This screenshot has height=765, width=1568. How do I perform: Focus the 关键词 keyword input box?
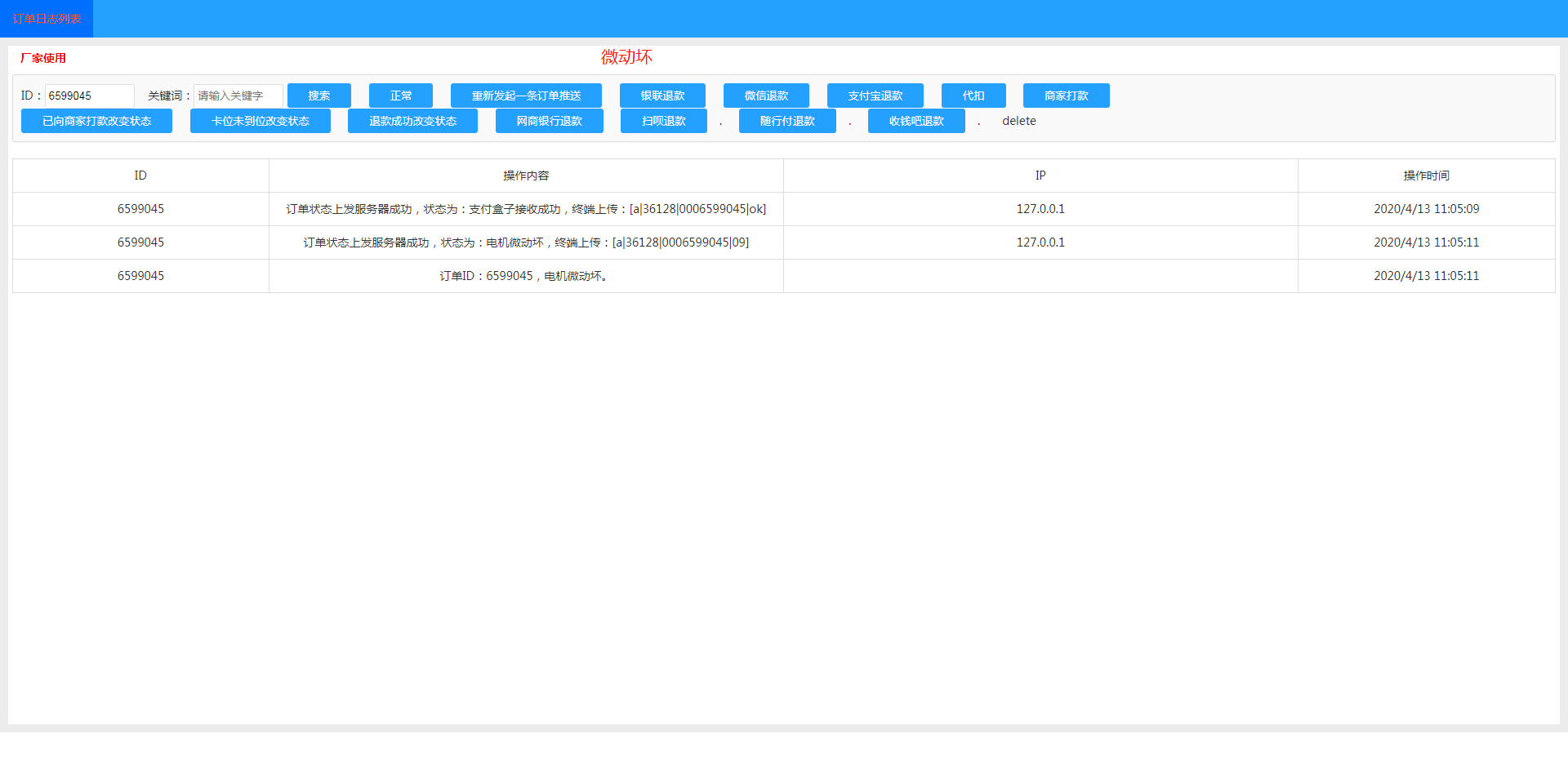click(238, 96)
